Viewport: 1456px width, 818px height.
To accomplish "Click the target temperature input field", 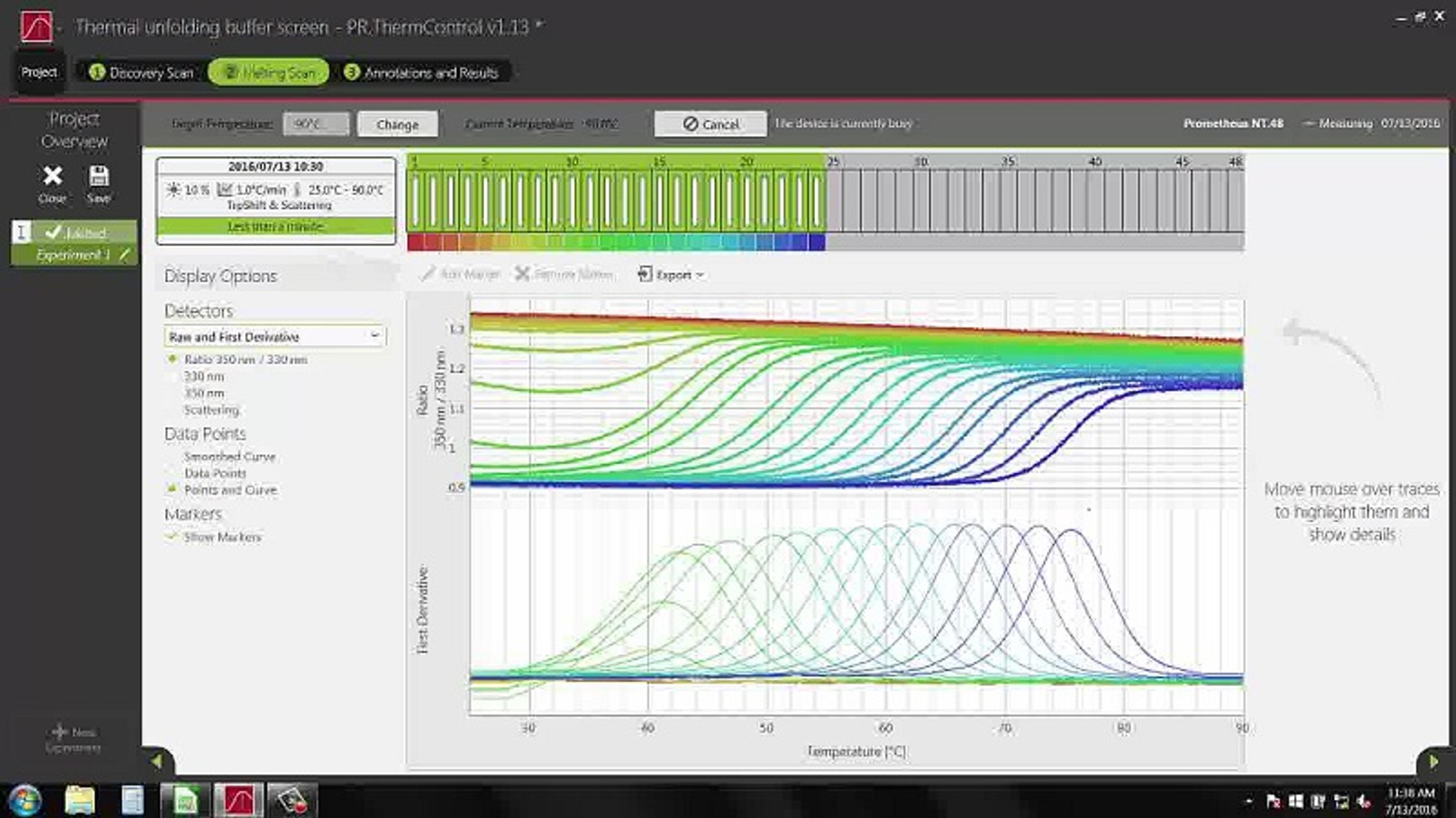I will [315, 124].
